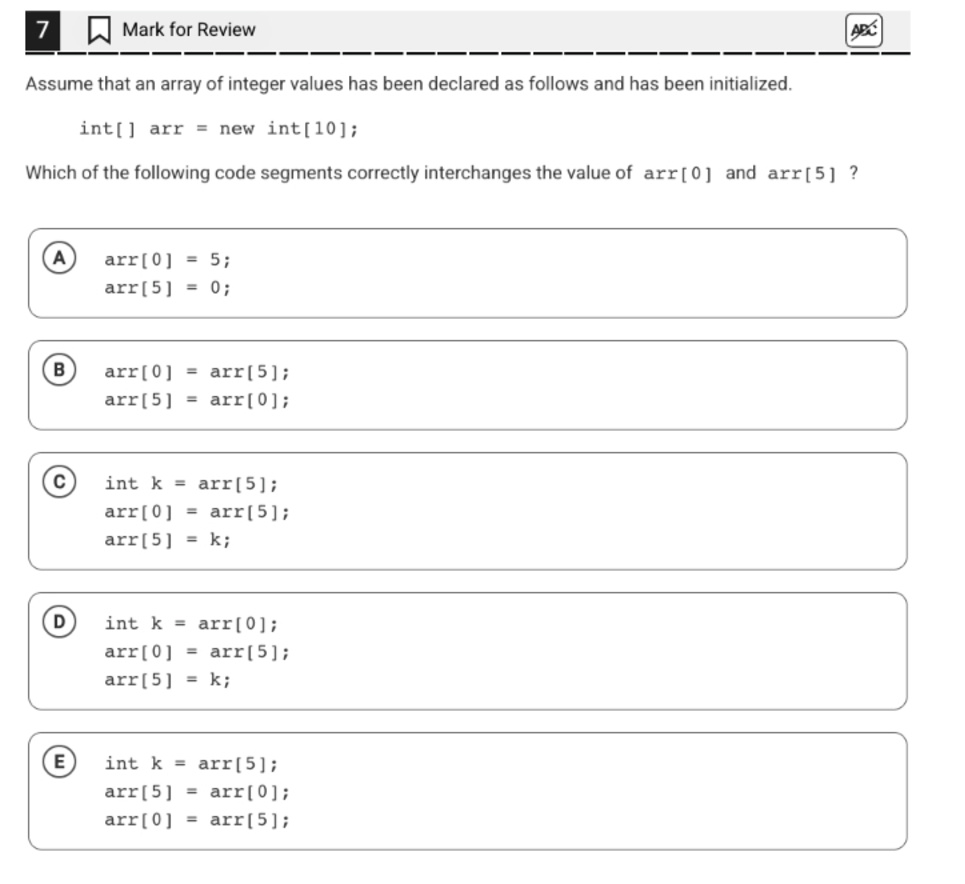The image size is (965, 884).
Task: Click the last line arr[0] = arr[5] in option E
Action: click(x=197, y=820)
